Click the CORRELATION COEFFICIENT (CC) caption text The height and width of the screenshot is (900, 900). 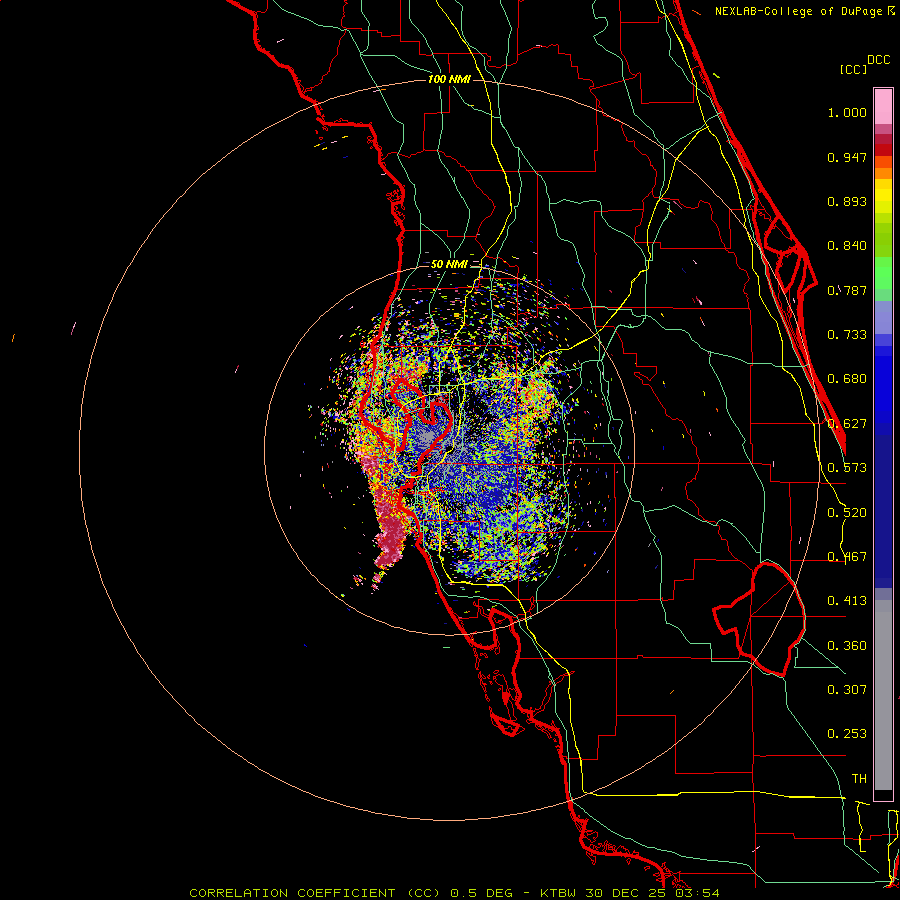click(x=315, y=893)
